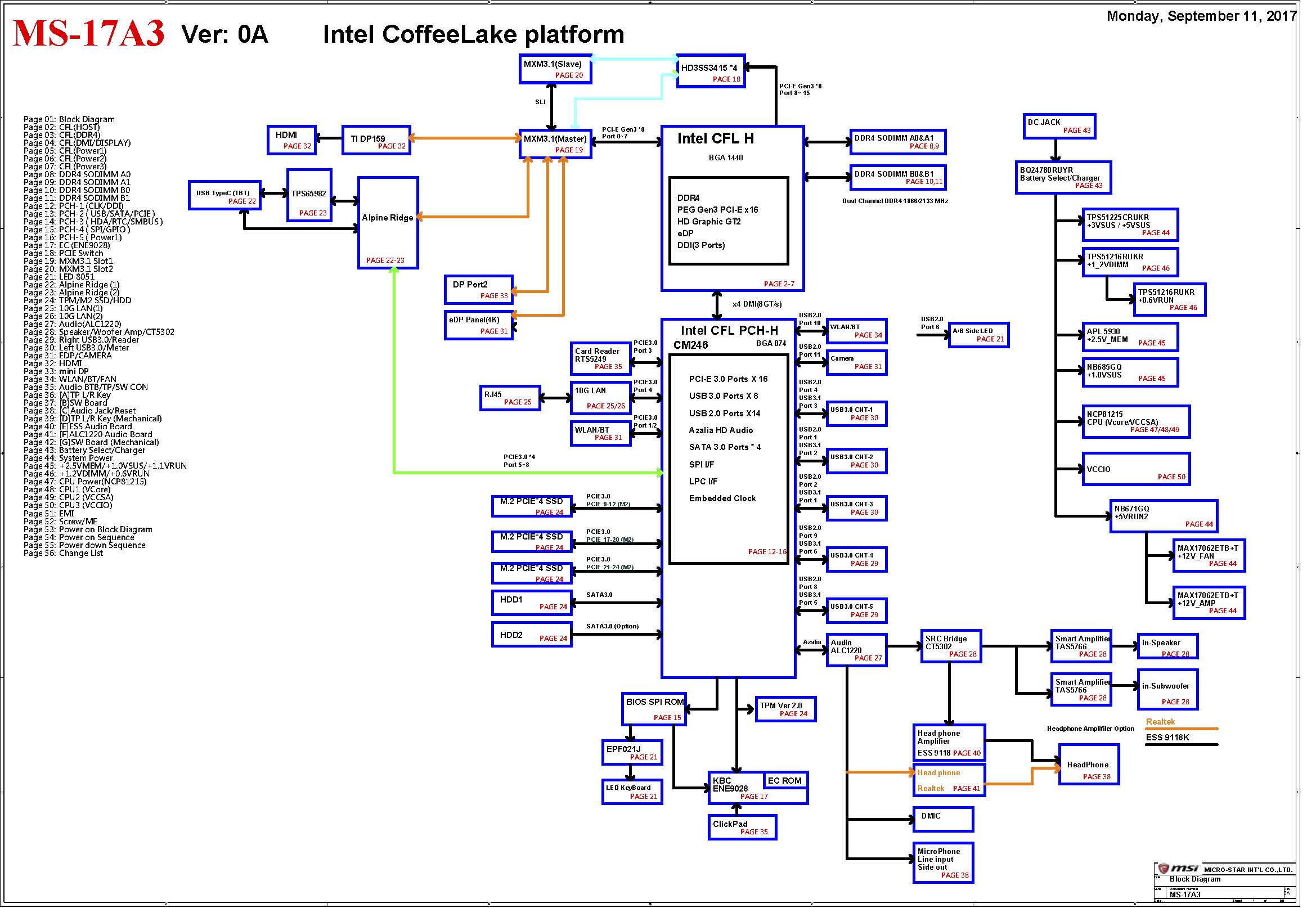Image resolution: width=1316 pixels, height=908 pixels.
Task: Select the "USB3.0 CNT-3" block
Action: (856, 508)
